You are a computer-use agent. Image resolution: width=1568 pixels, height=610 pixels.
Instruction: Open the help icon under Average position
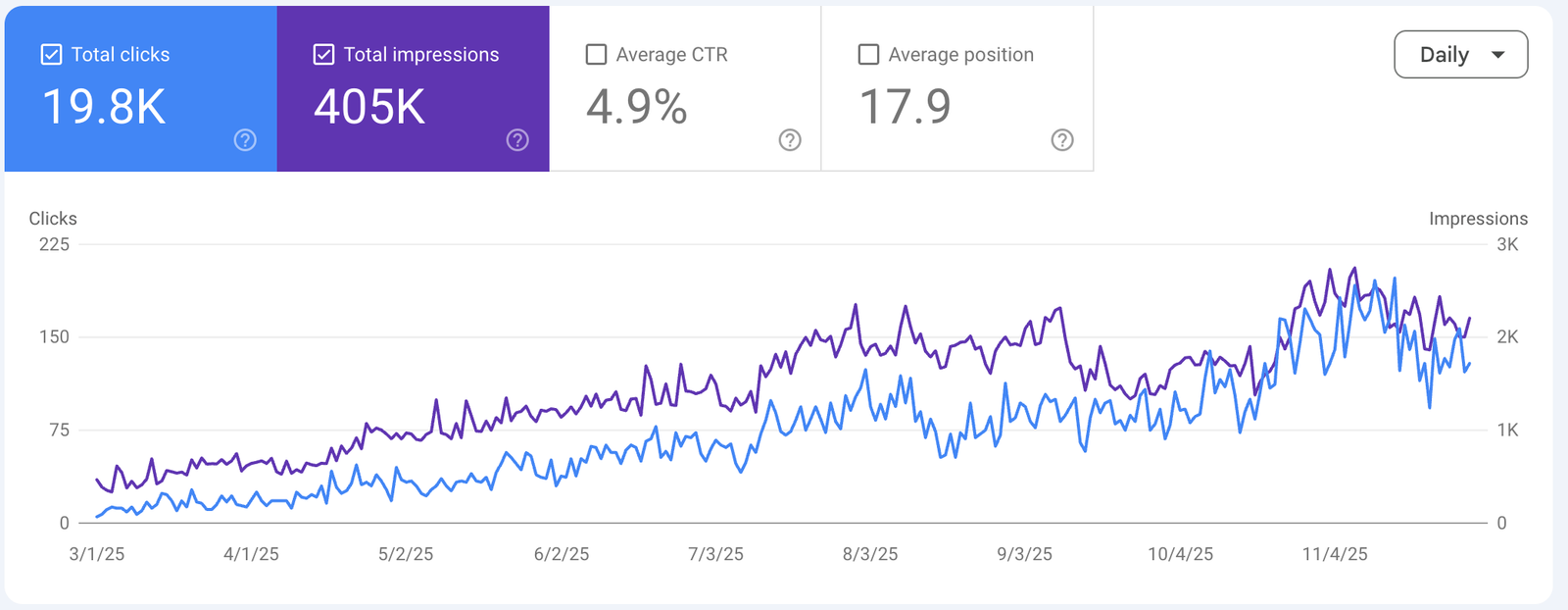pyautogui.click(x=1062, y=140)
